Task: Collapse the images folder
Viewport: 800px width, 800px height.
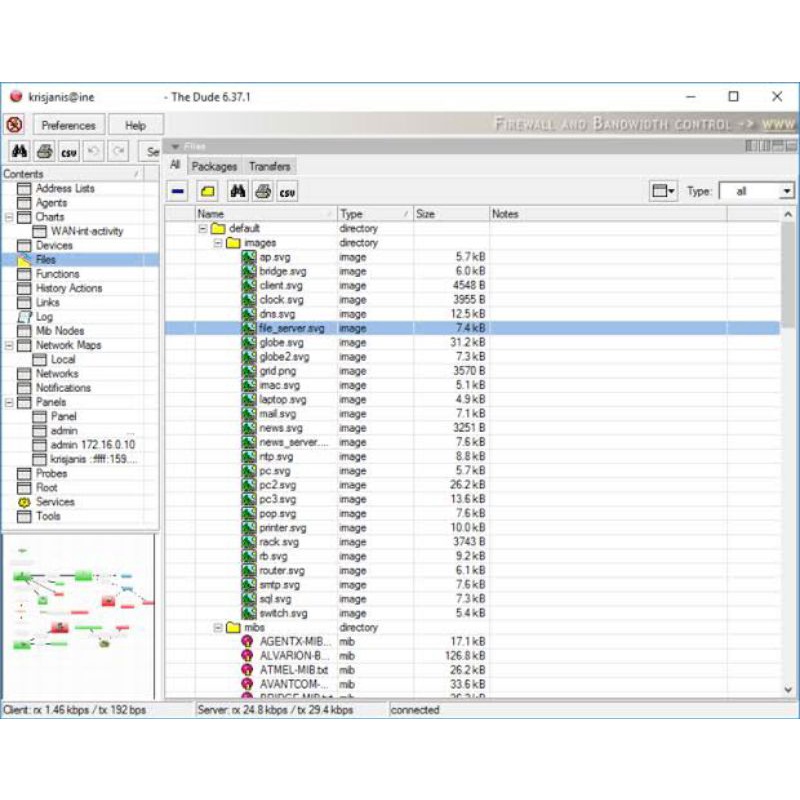Action: [218, 243]
